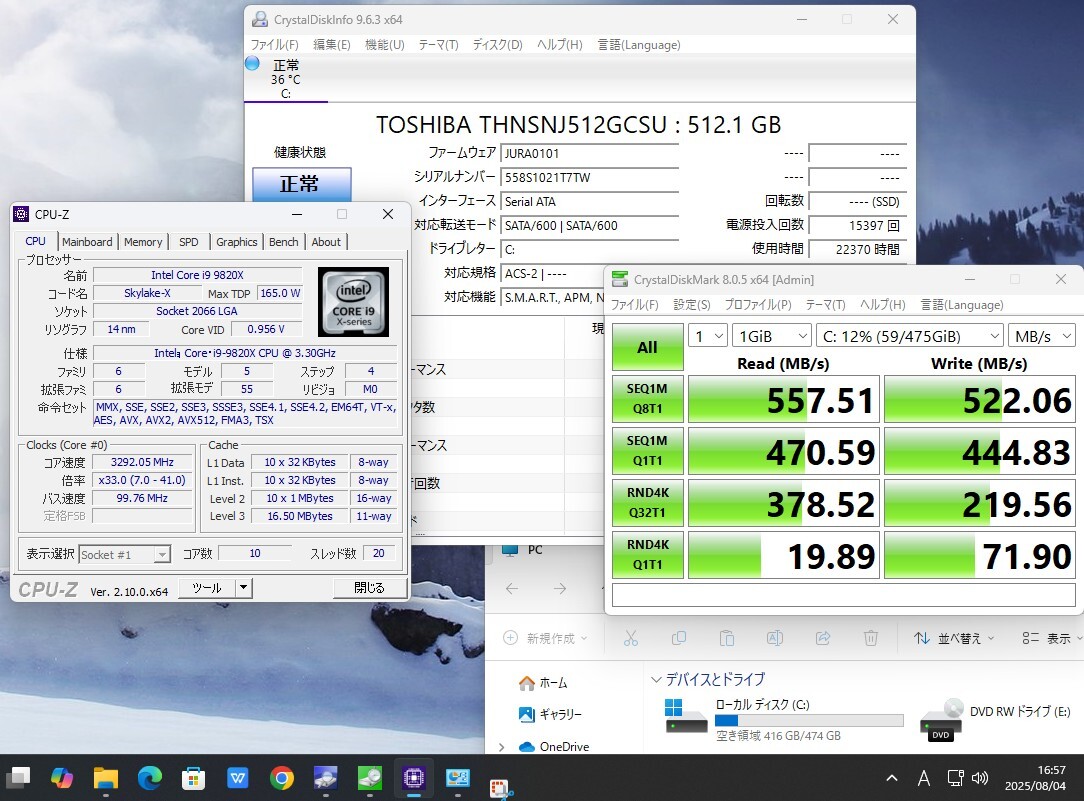Image resolution: width=1084 pixels, height=801 pixels.
Task: Launch Google Chrome from the taskbar
Action: click(281, 778)
